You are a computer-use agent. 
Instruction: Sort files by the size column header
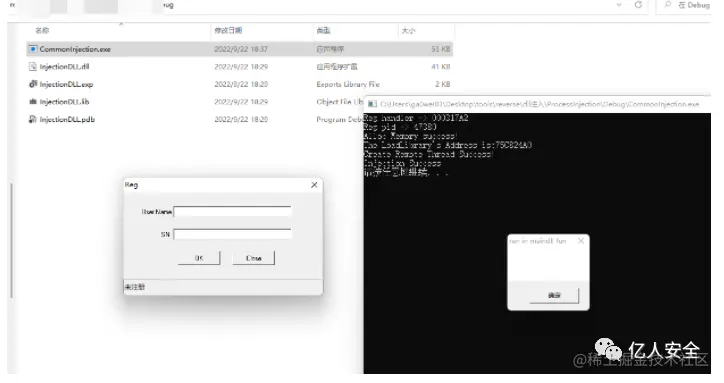(408, 30)
